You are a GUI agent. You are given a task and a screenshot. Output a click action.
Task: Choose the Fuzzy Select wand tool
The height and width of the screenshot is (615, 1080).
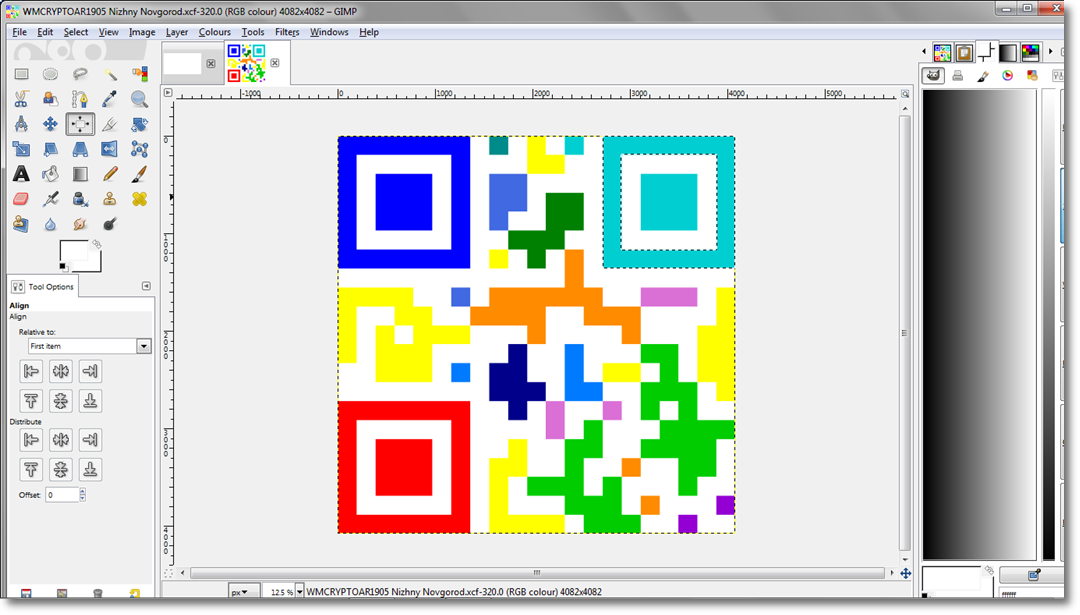click(110, 74)
